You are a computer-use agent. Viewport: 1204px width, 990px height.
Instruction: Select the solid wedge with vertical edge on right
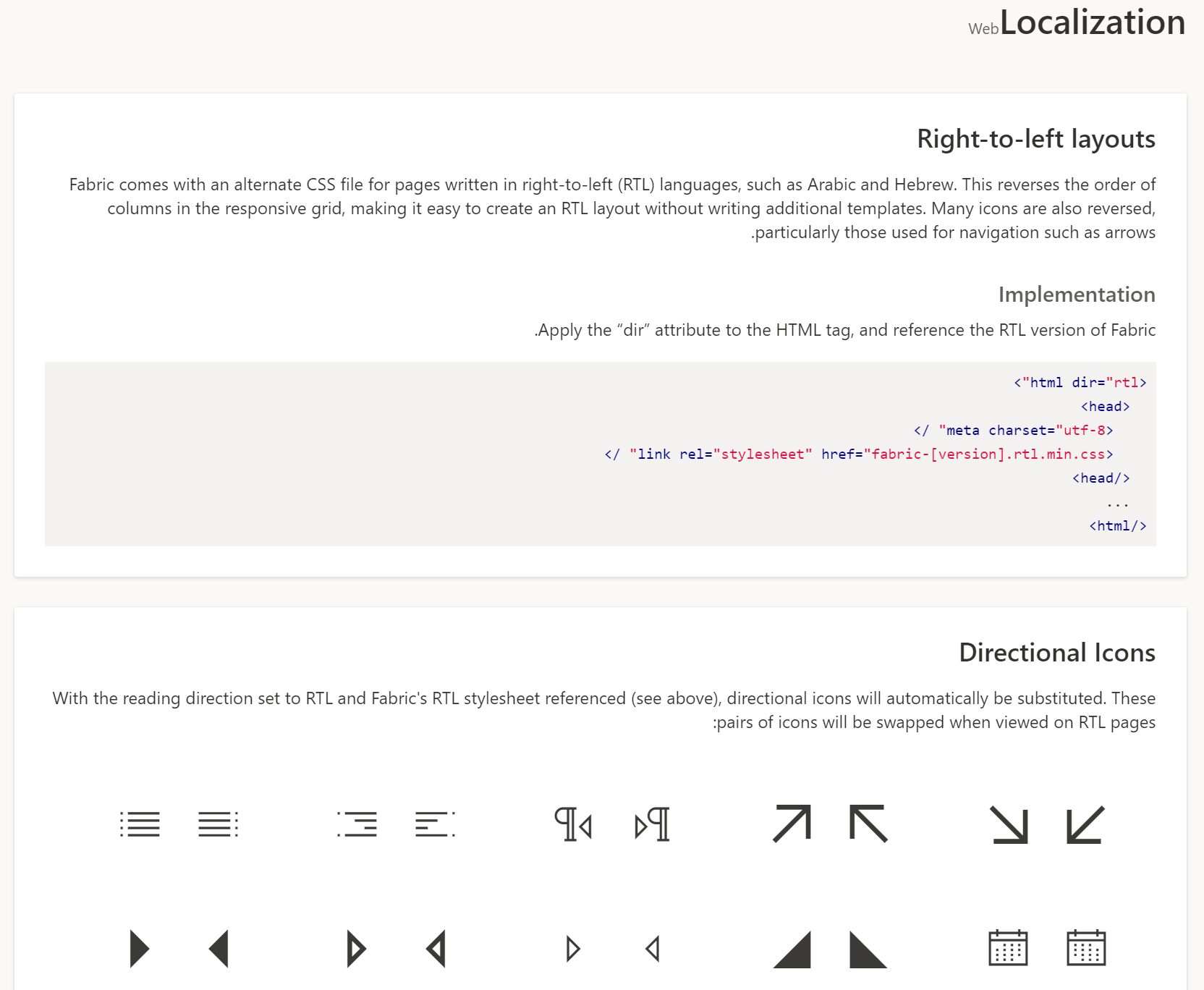point(792,949)
